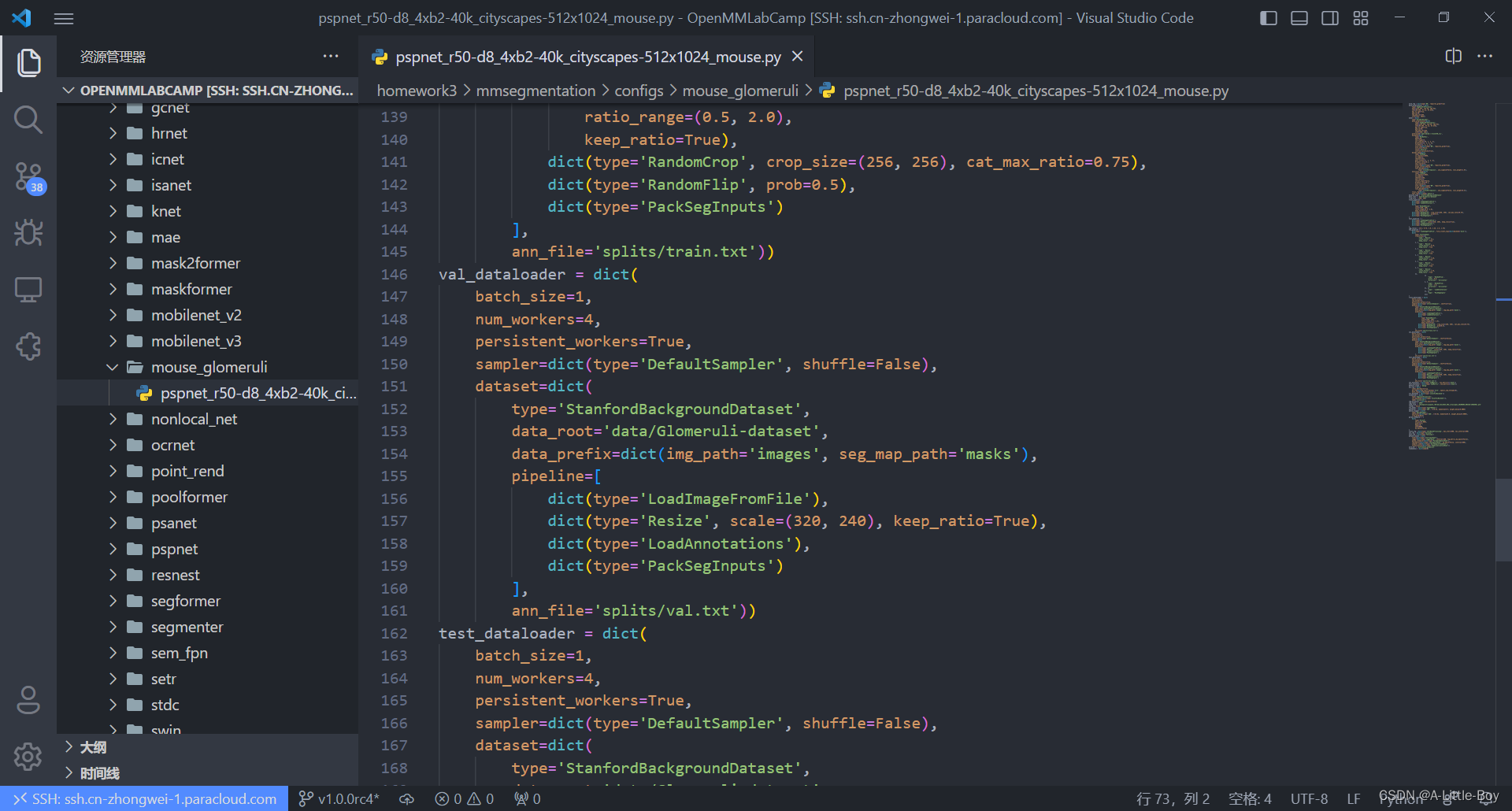
Task: Collapse the mouse_glomeruli folder
Action: pyautogui.click(x=113, y=367)
